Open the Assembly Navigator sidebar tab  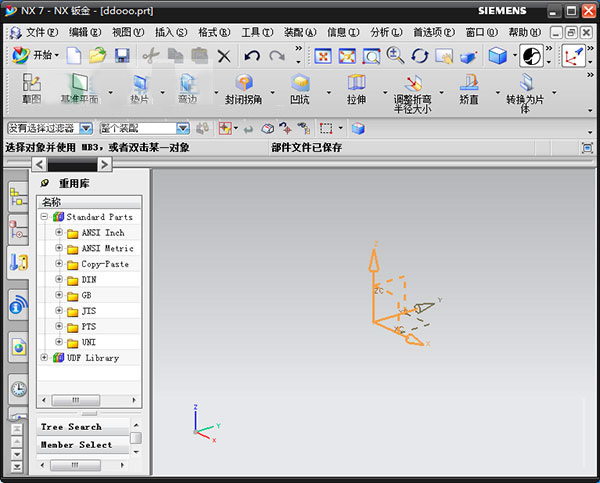(19, 197)
